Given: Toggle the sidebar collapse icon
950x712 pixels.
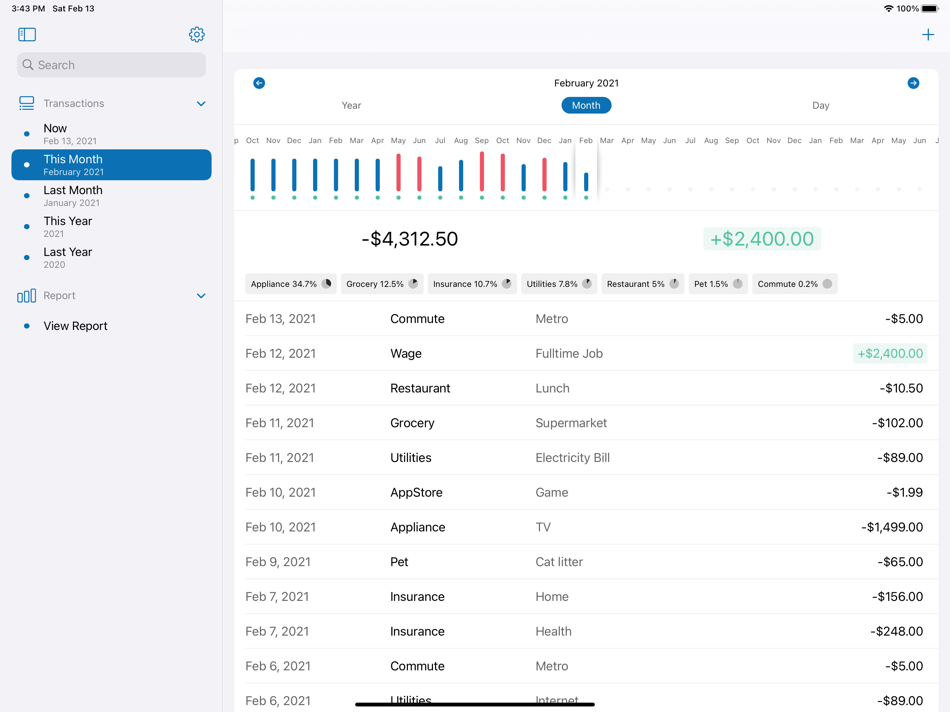Looking at the screenshot, I should (26, 34).
